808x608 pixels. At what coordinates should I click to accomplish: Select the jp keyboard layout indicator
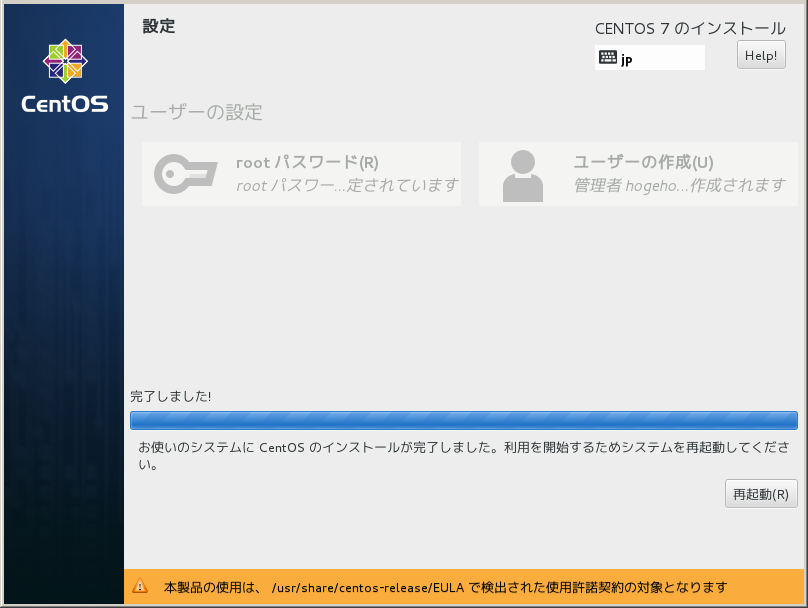650,57
